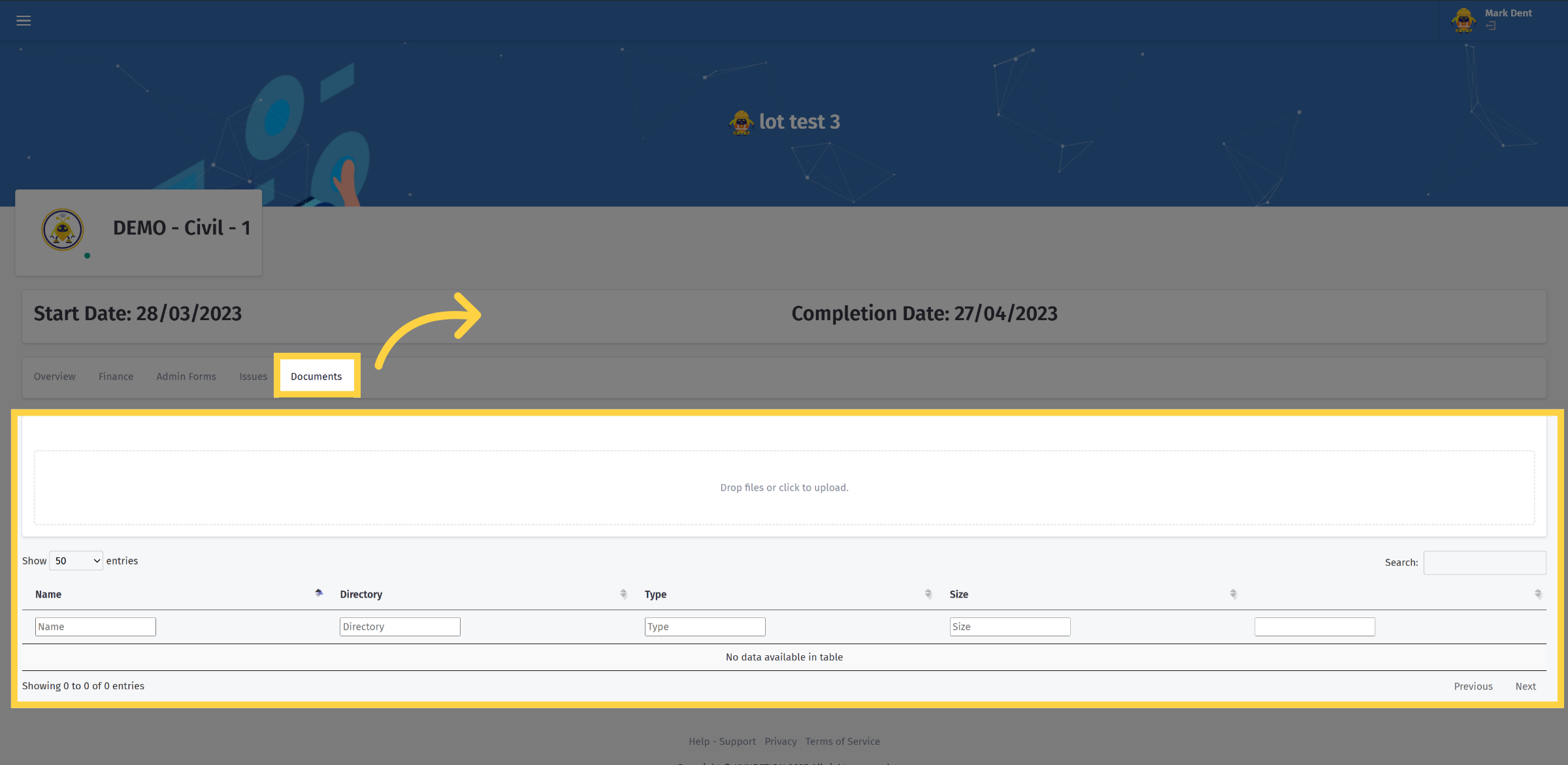Screen dimensions: 1568x765
Task: Sort table by Directory column arrows
Action: tap(623, 594)
